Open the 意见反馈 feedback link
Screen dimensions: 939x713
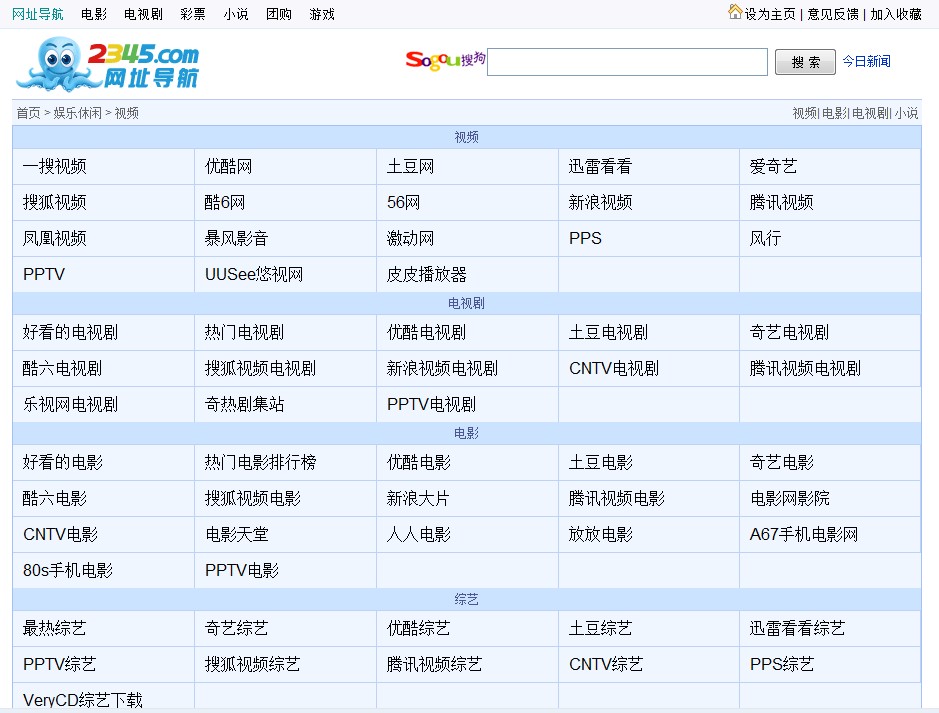pyautogui.click(x=832, y=14)
